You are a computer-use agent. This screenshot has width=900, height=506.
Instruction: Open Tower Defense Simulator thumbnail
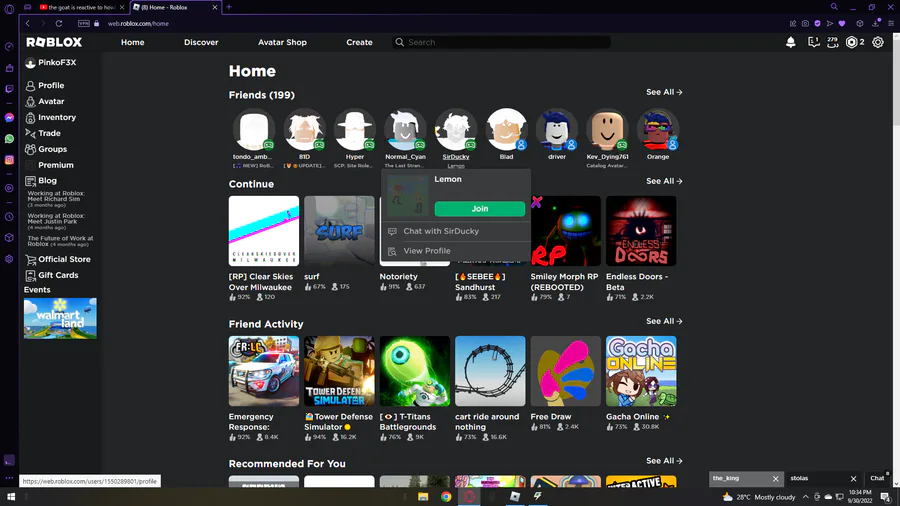[339, 371]
